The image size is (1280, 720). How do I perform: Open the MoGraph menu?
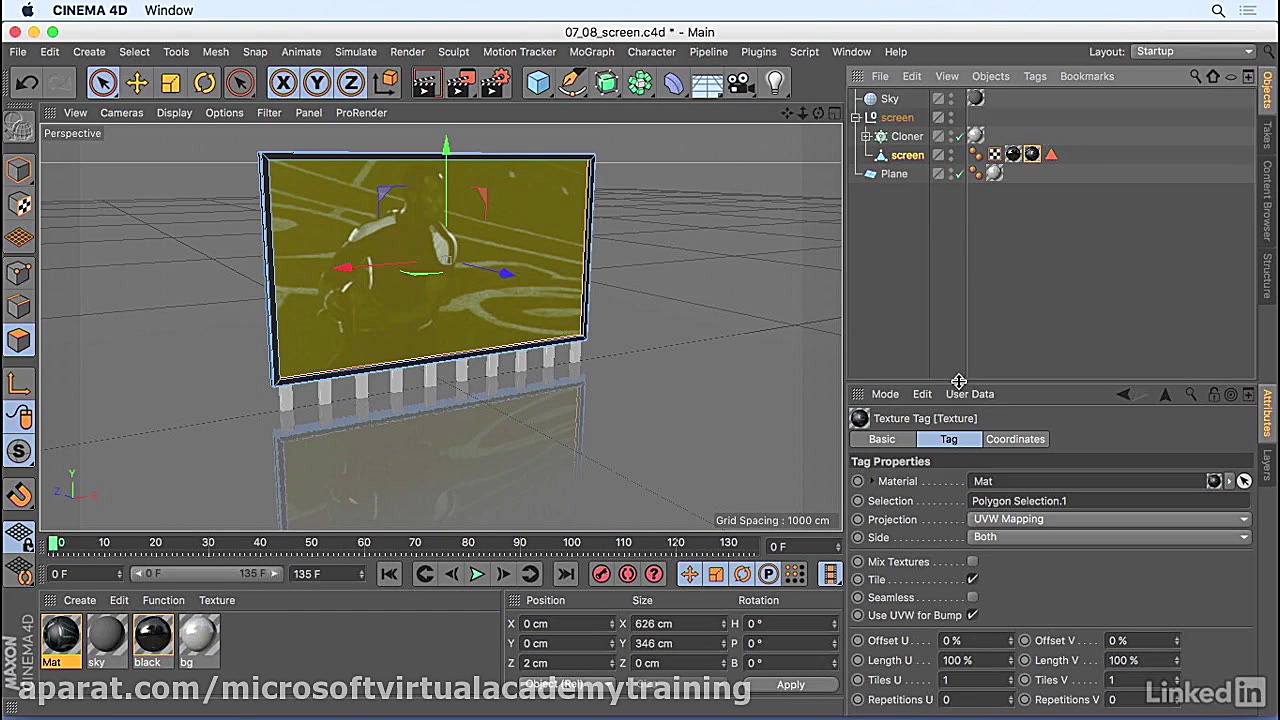[592, 52]
